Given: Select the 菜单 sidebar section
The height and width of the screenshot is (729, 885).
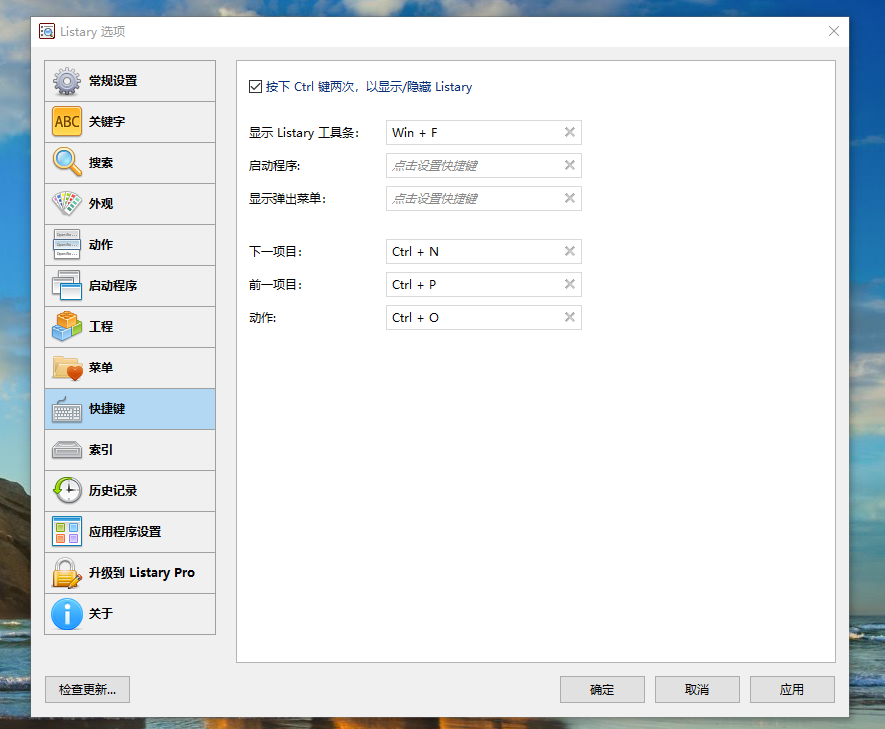Looking at the screenshot, I should [x=130, y=368].
